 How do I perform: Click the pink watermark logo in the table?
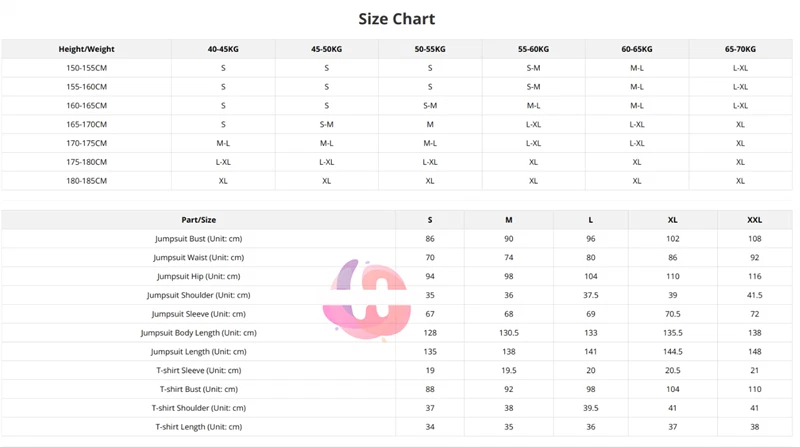click(x=367, y=300)
